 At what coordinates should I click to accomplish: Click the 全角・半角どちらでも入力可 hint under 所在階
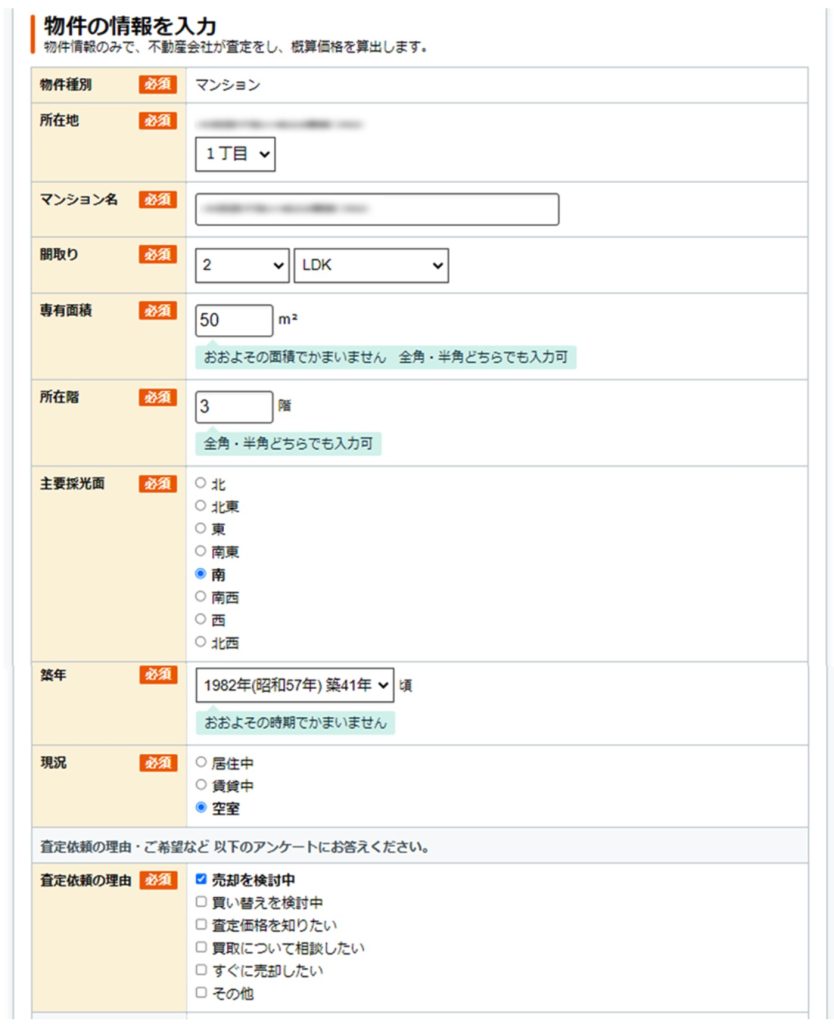click(288, 443)
